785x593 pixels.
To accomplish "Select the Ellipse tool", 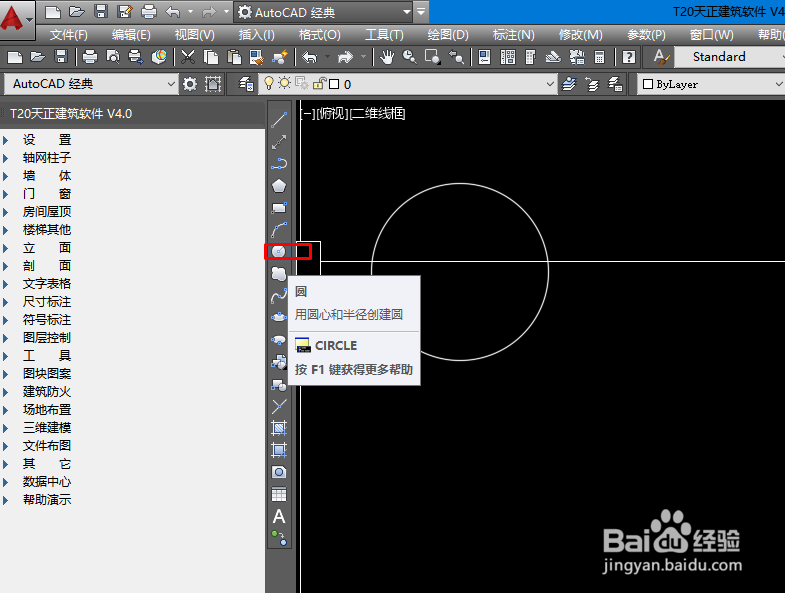I will coord(279,318).
